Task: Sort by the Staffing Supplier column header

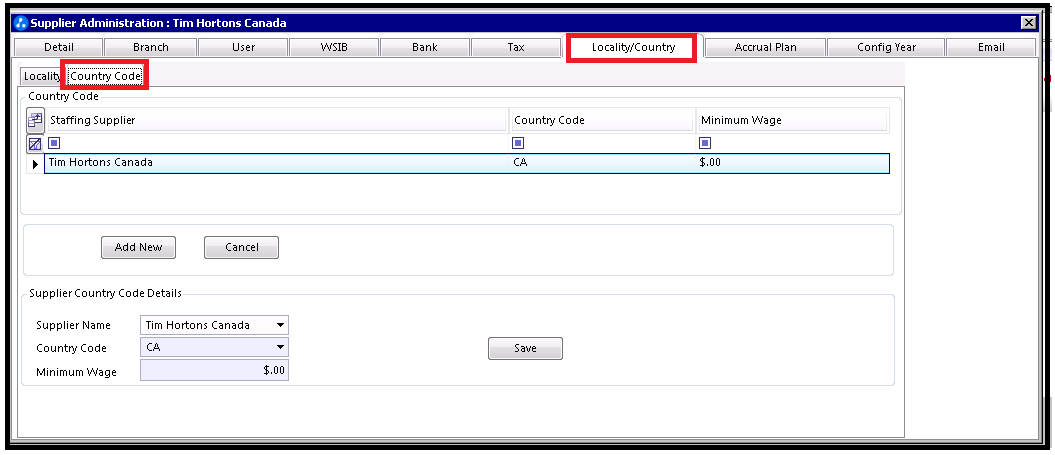Action: 276,120
